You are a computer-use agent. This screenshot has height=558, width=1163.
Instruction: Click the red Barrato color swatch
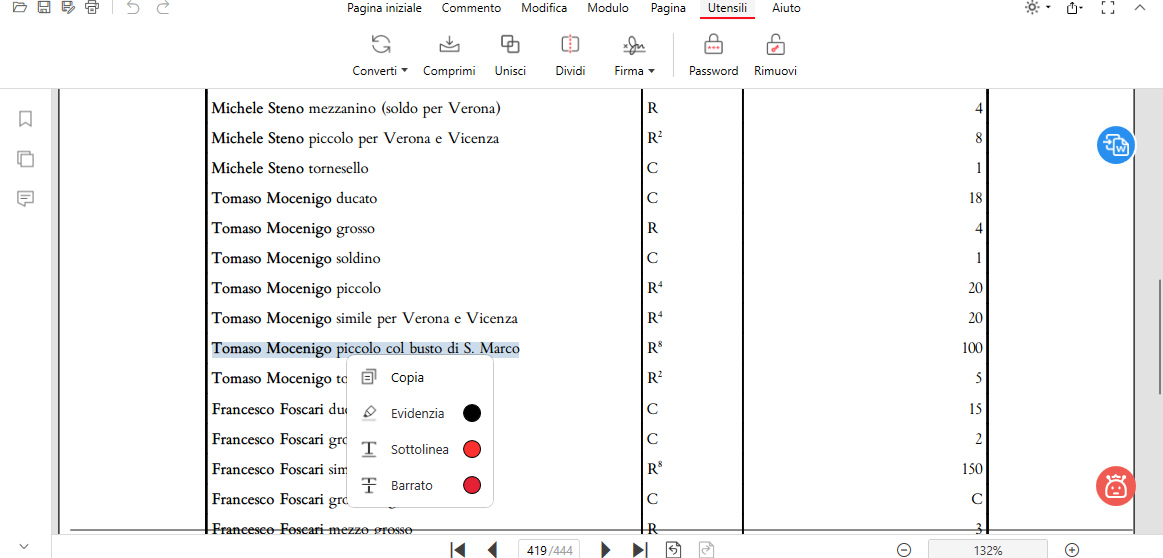click(x=472, y=485)
